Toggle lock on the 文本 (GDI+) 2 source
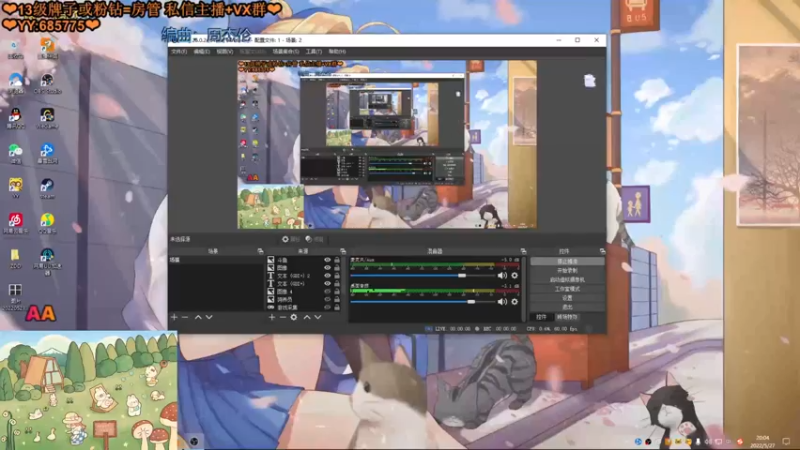The height and width of the screenshot is (450, 800). [337, 276]
